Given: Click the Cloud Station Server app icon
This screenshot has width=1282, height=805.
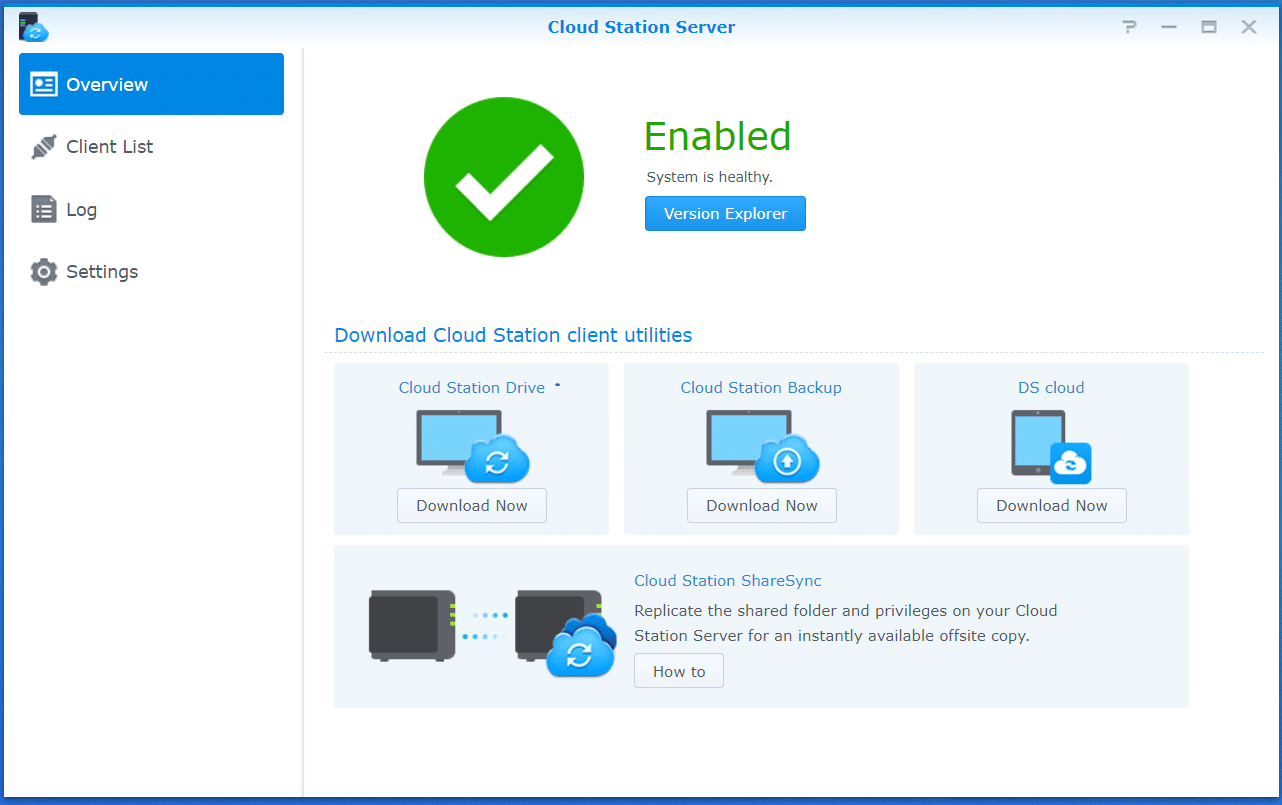Looking at the screenshot, I should point(32,27).
